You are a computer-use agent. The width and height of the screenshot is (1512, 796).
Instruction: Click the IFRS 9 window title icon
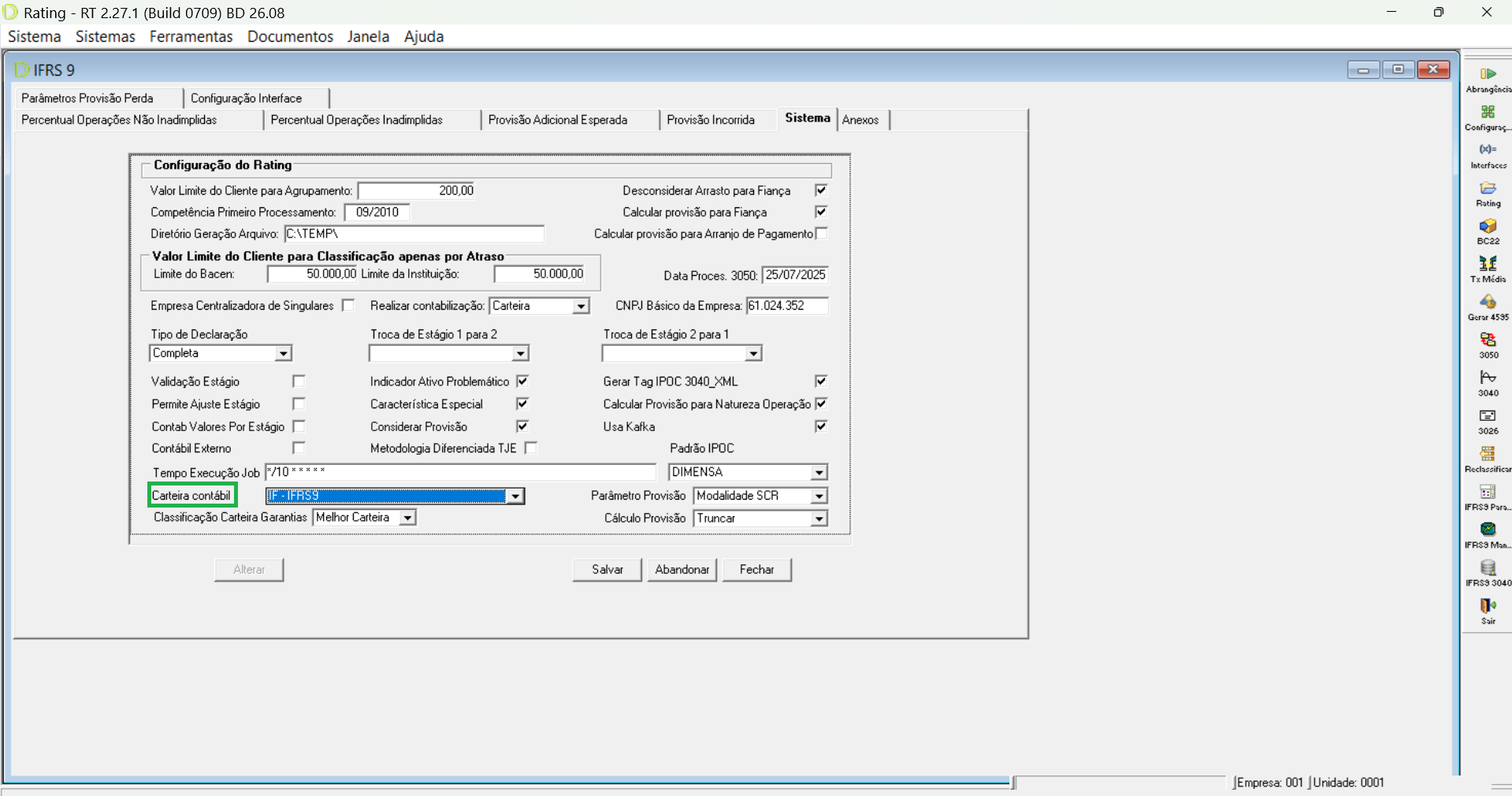[21, 70]
